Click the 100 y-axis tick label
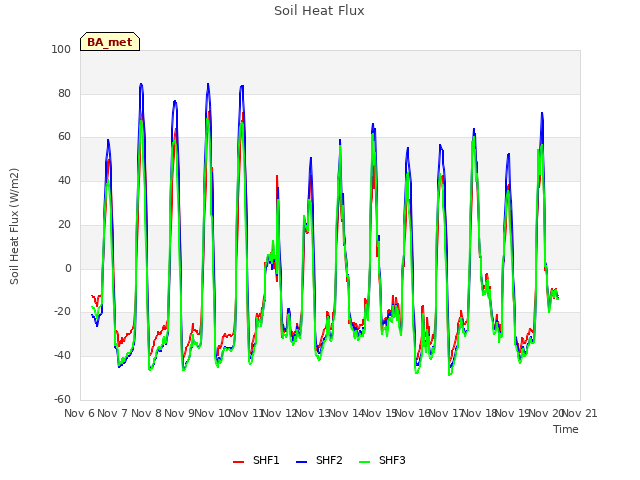The image size is (640, 480). pos(61,49)
